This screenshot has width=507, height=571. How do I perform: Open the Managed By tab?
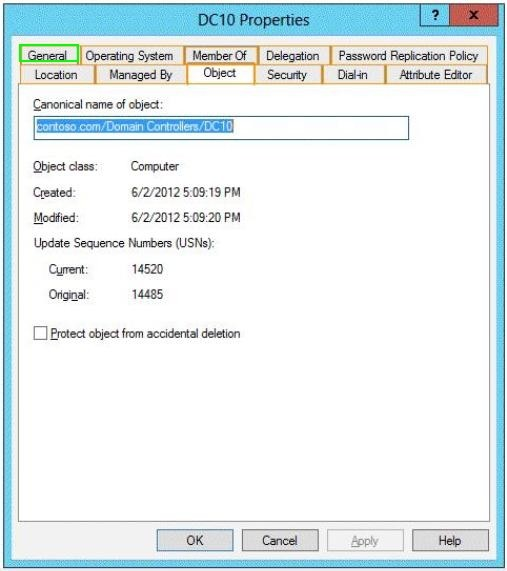pos(141,75)
